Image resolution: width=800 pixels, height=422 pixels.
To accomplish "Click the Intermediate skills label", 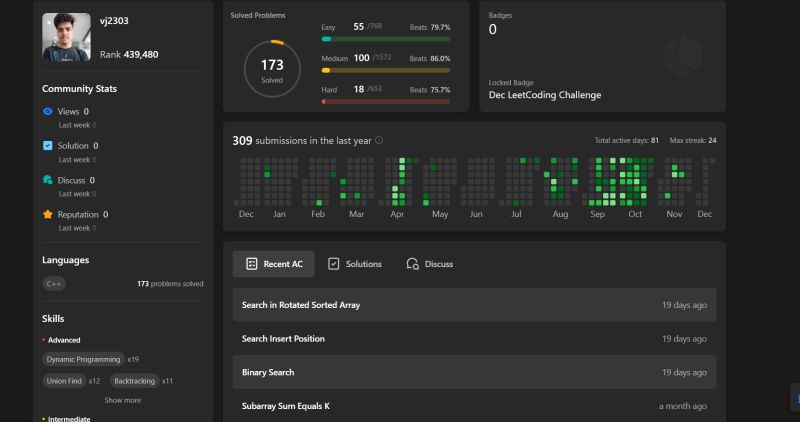I will pyautogui.click(x=69, y=419).
